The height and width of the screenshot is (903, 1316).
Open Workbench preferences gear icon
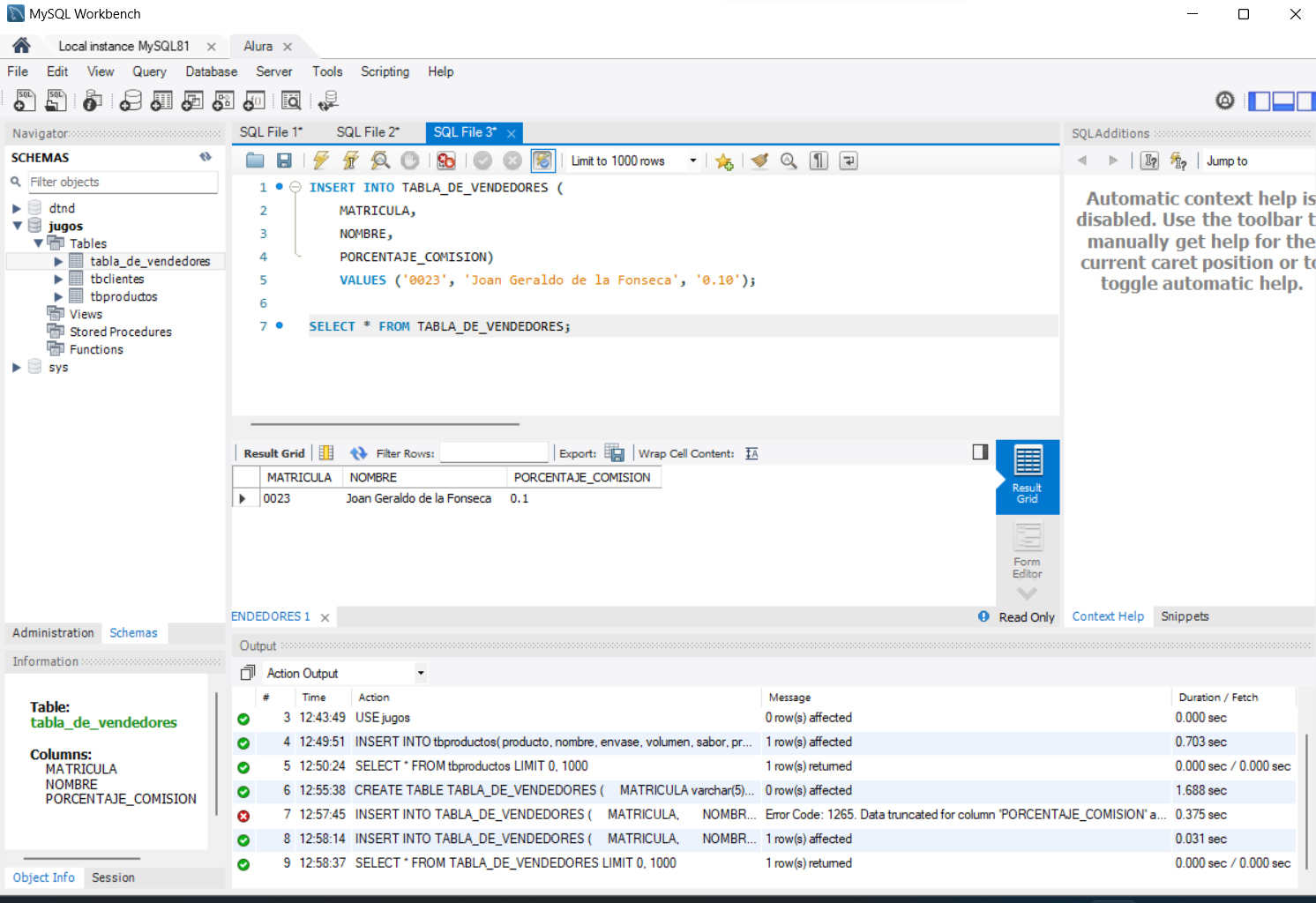tap(1225, 101)
